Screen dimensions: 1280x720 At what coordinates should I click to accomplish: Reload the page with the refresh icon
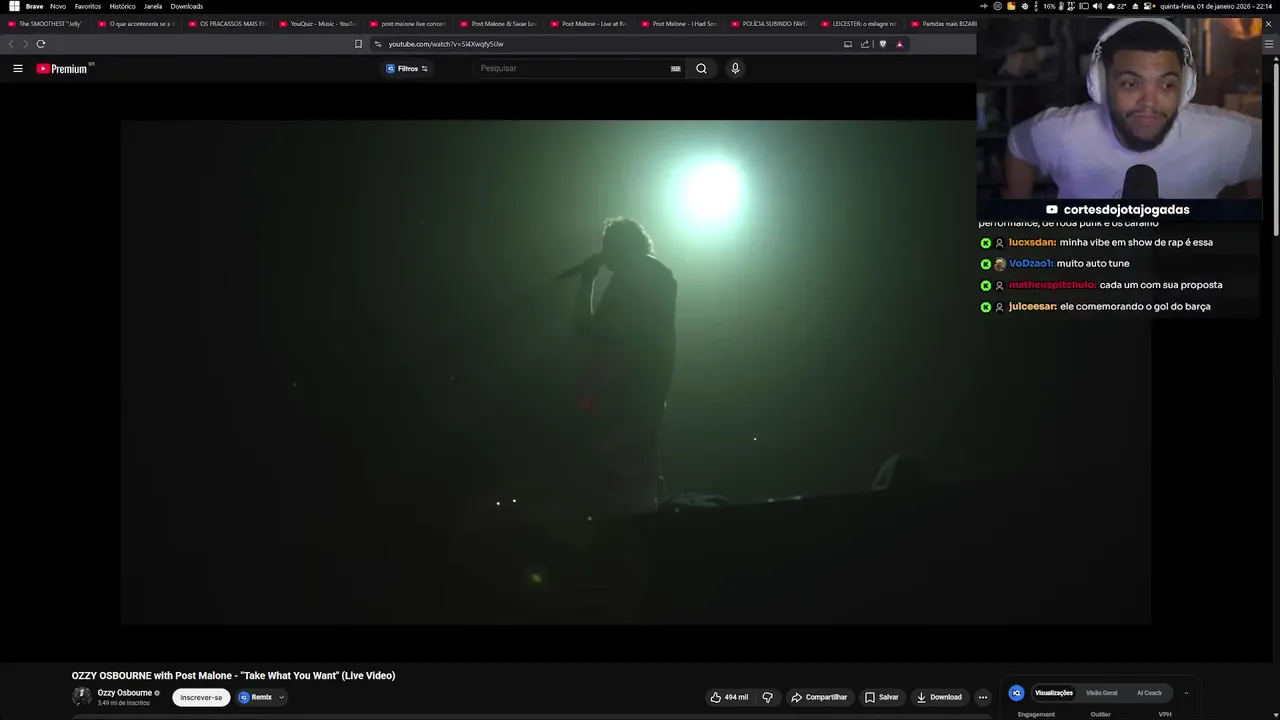41,44
